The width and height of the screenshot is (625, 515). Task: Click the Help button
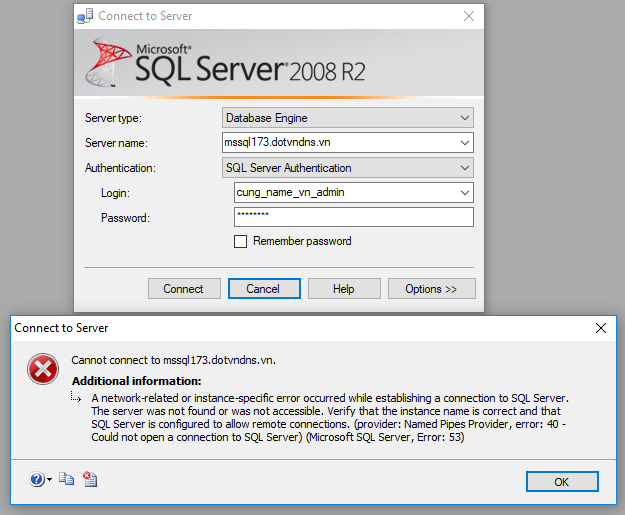pyautogui.click(x=344, y=289)
